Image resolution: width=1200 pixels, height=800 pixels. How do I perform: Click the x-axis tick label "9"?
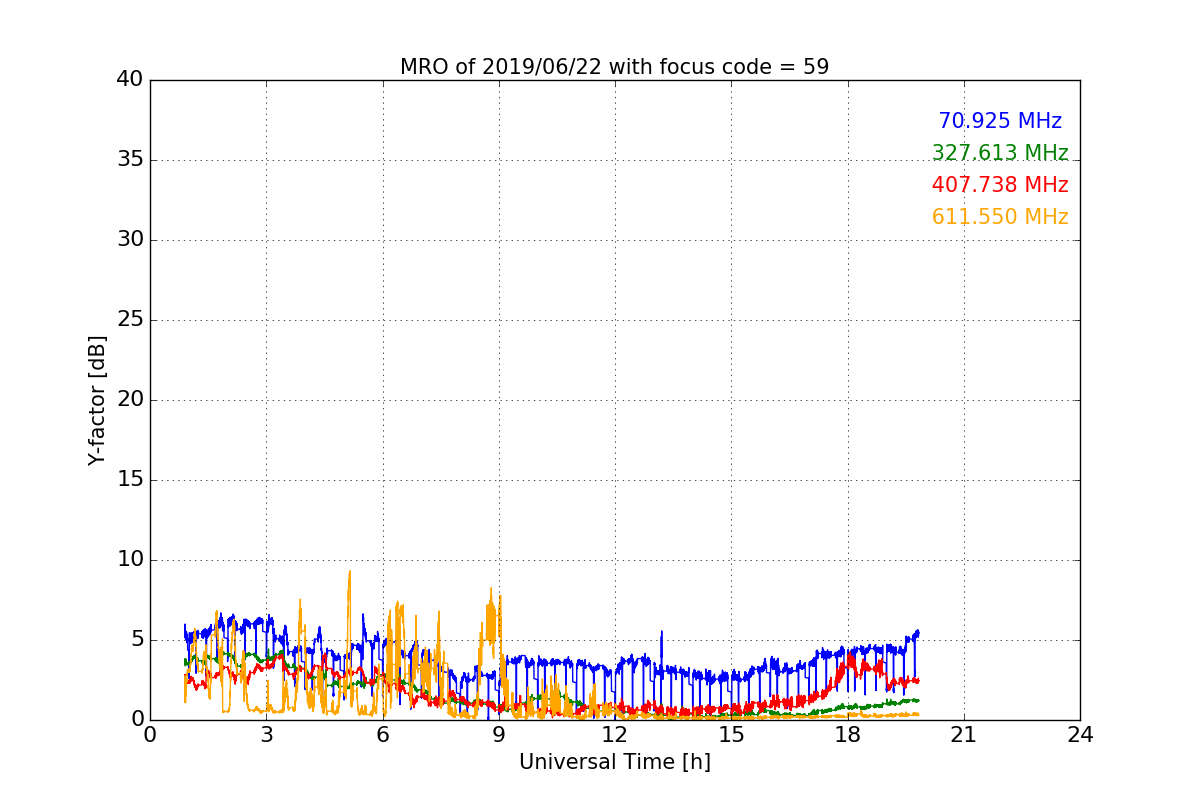499,735
